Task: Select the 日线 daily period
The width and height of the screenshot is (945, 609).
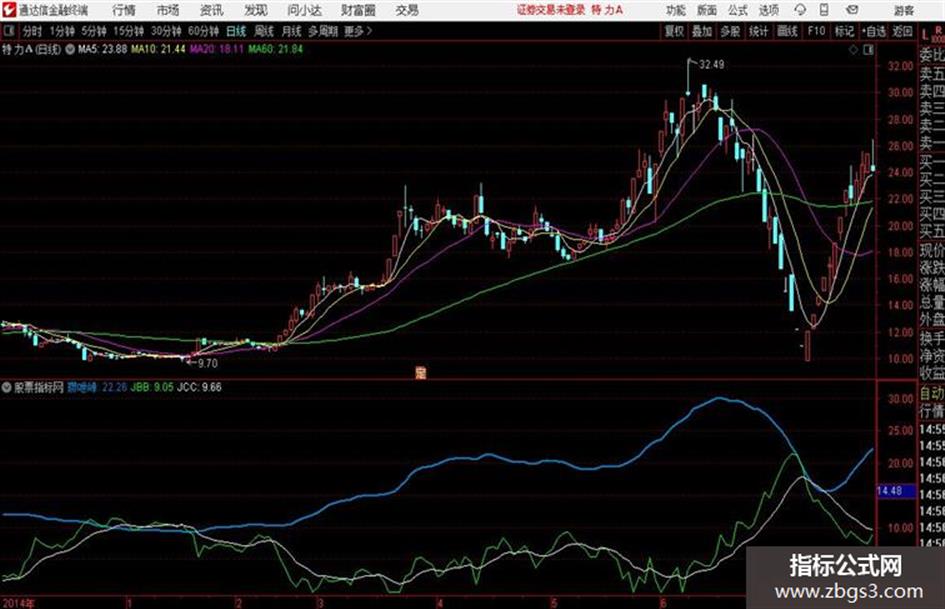Action: coord(236,31)
